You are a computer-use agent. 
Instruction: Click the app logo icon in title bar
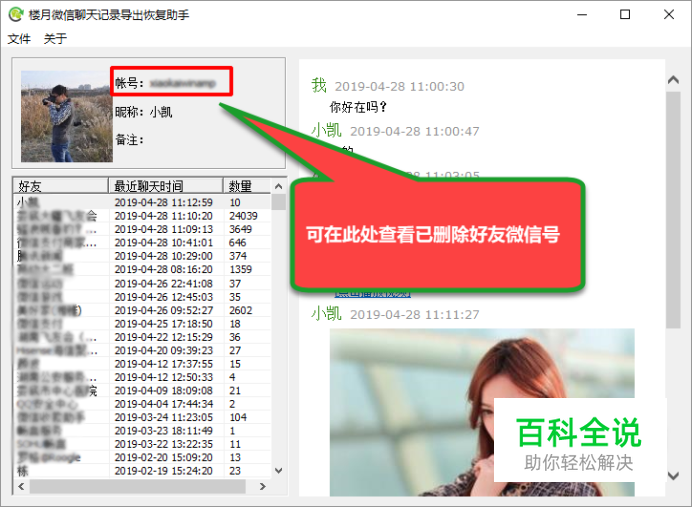point(16,14)
